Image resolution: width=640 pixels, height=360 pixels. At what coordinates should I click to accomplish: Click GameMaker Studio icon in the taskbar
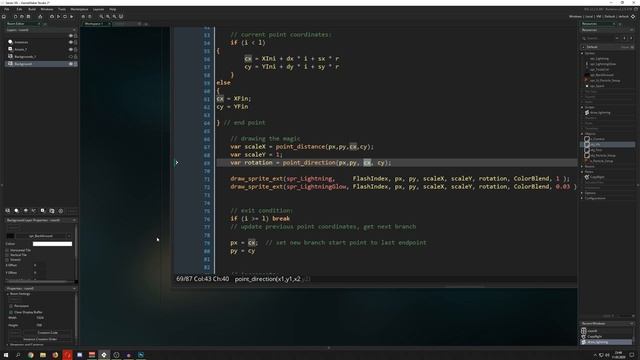(x=104, y=355)
